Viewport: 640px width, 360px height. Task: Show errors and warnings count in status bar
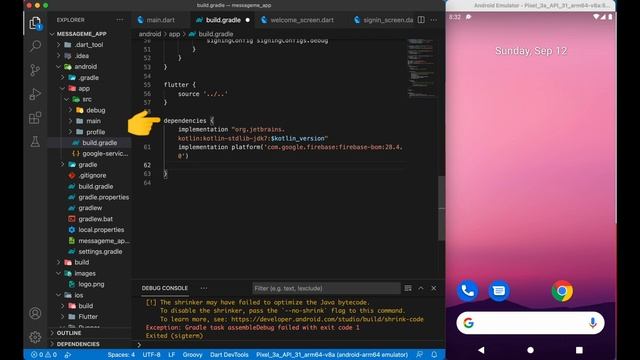pyautogui.click(x=44, y=355)
